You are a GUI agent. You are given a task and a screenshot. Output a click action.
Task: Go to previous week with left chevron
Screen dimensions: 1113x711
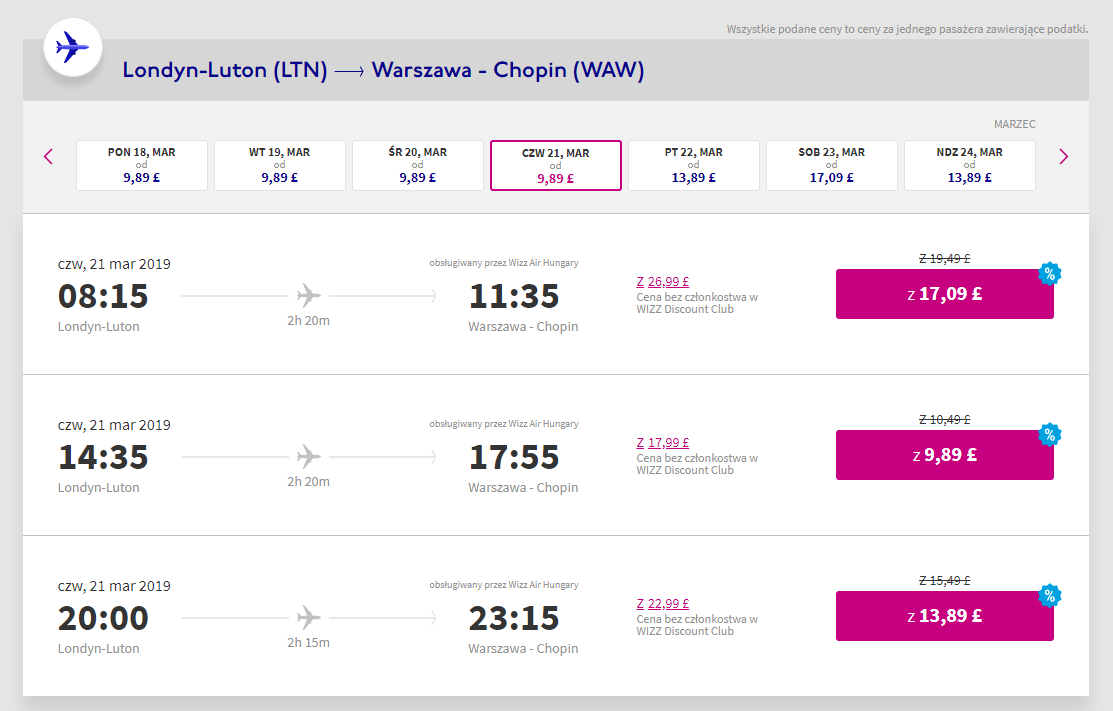(48, 157)
